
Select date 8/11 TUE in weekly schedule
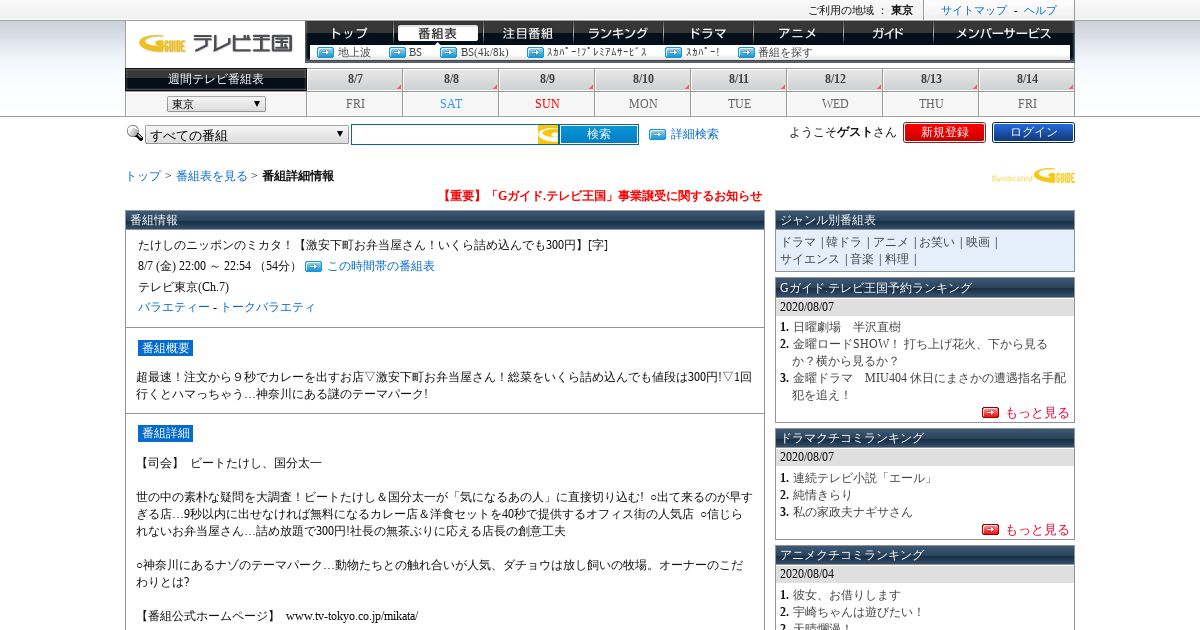(739, 92)
